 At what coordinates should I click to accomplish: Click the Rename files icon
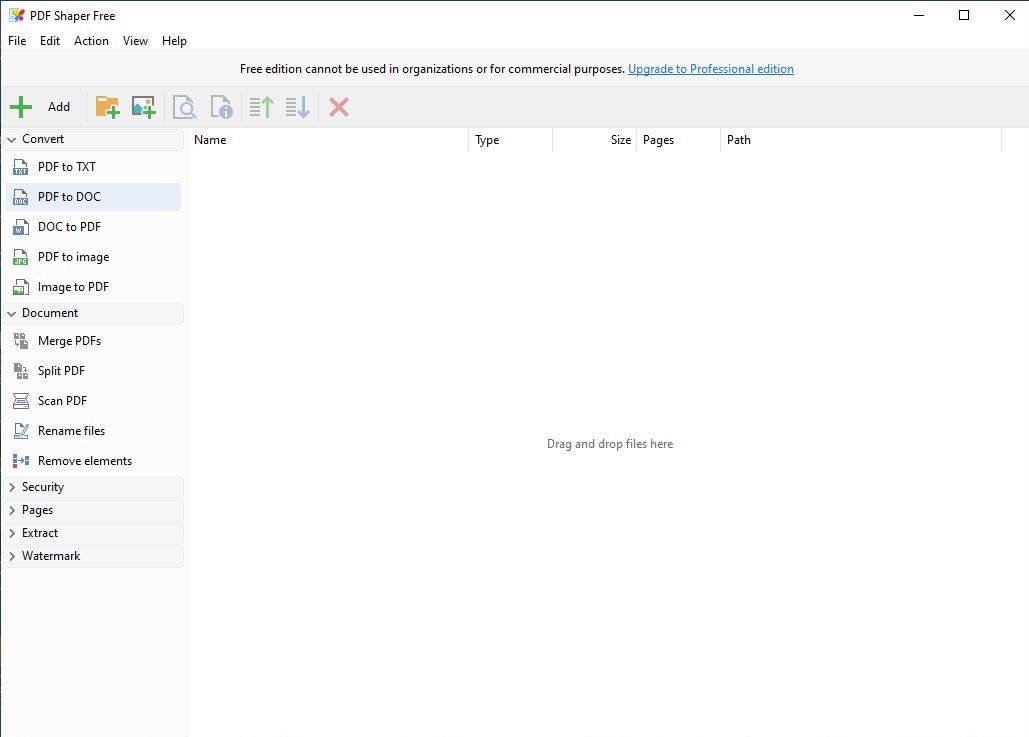point(20,431)
